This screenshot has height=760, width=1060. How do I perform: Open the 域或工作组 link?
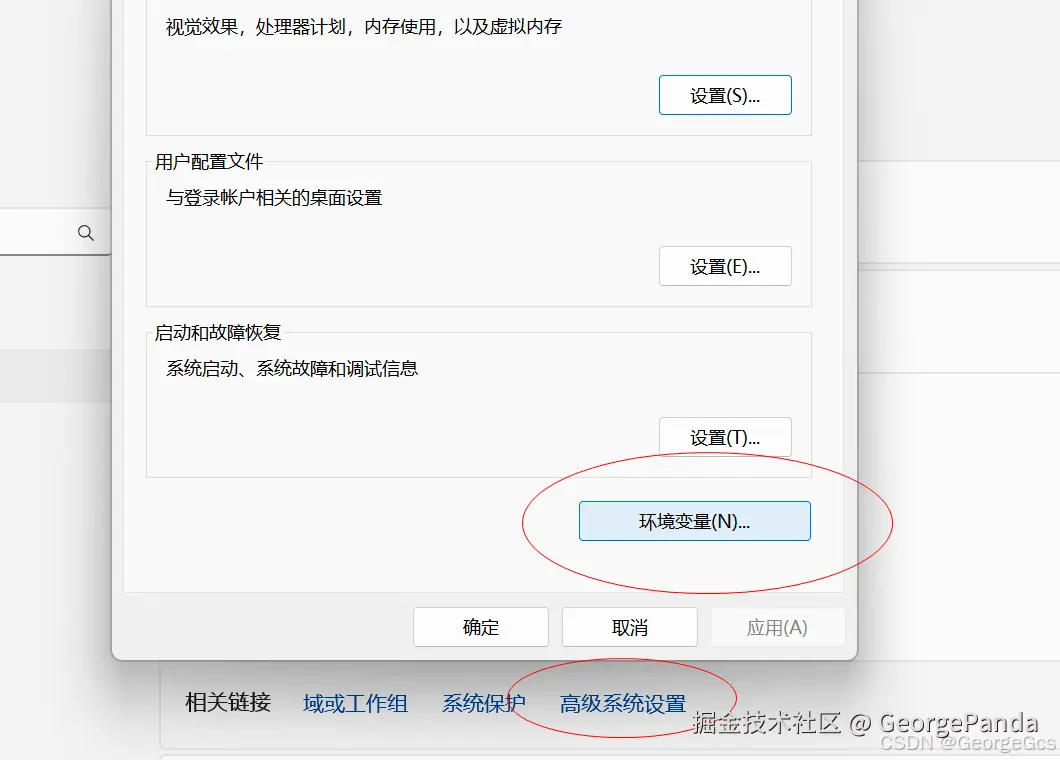(355, 703)
